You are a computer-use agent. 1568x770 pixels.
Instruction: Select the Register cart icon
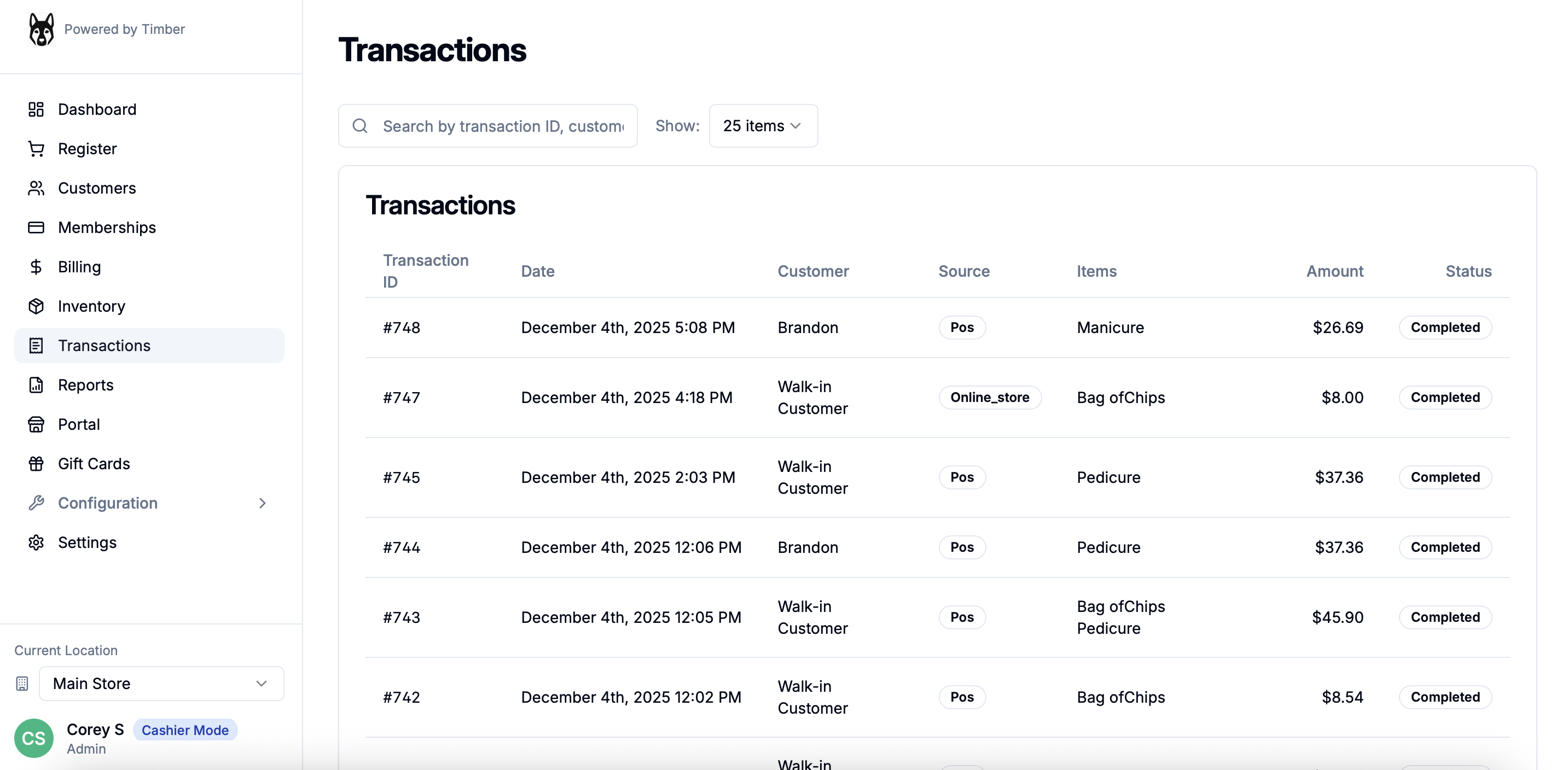[x=36, y=149]
